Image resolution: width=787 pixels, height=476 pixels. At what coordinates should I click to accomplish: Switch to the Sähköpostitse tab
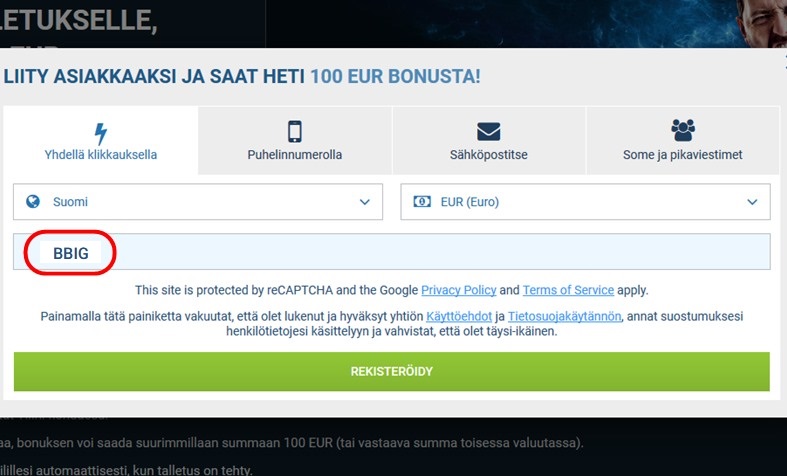click(x=488, y=155)
